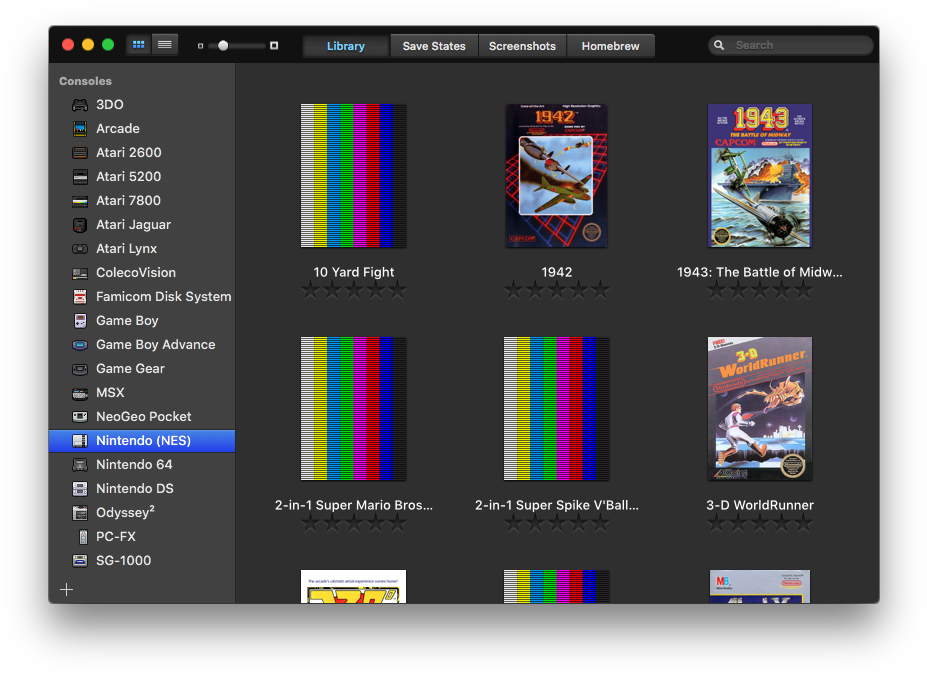This screenshot has height=676, width=927.
Task: Open the Save States tab
Action: 434,46
